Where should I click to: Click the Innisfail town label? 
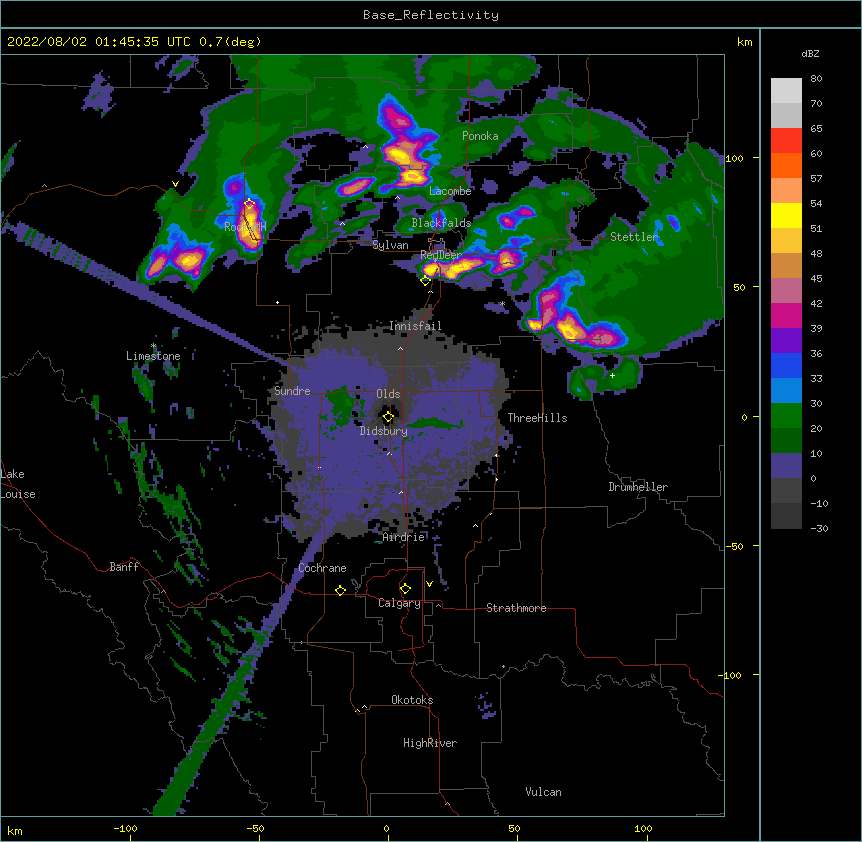point(415,326)
